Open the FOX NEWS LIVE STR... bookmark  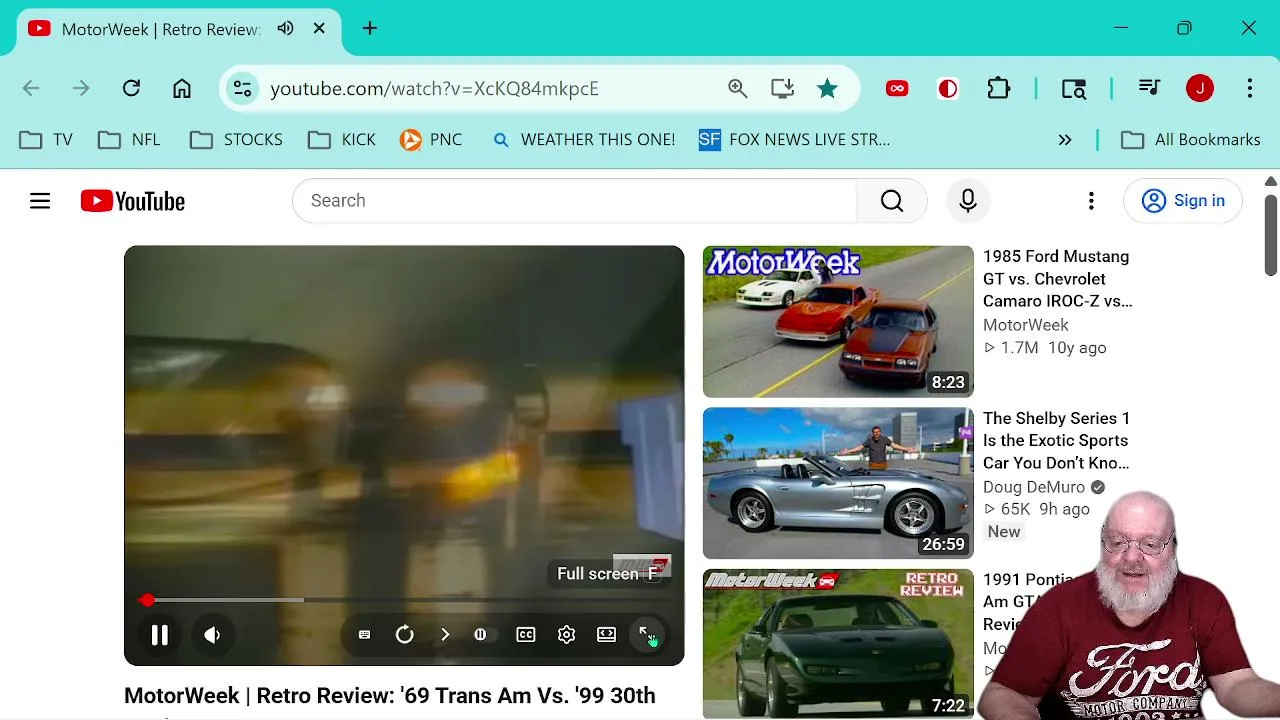[x=794, y=140]
